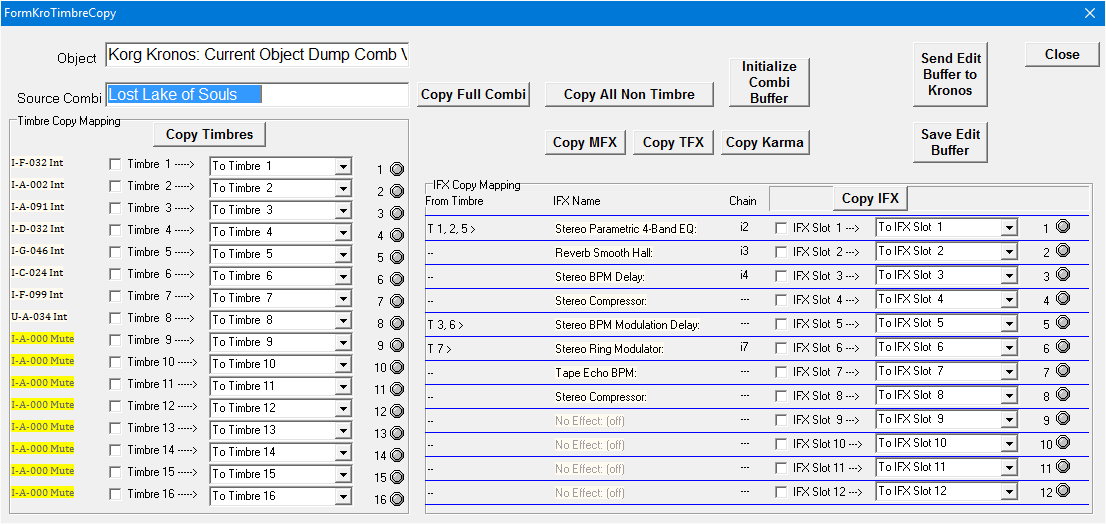Click the round indicator for IFX Slot 7
The image size is (1106, 524).
pos(1063,370)
